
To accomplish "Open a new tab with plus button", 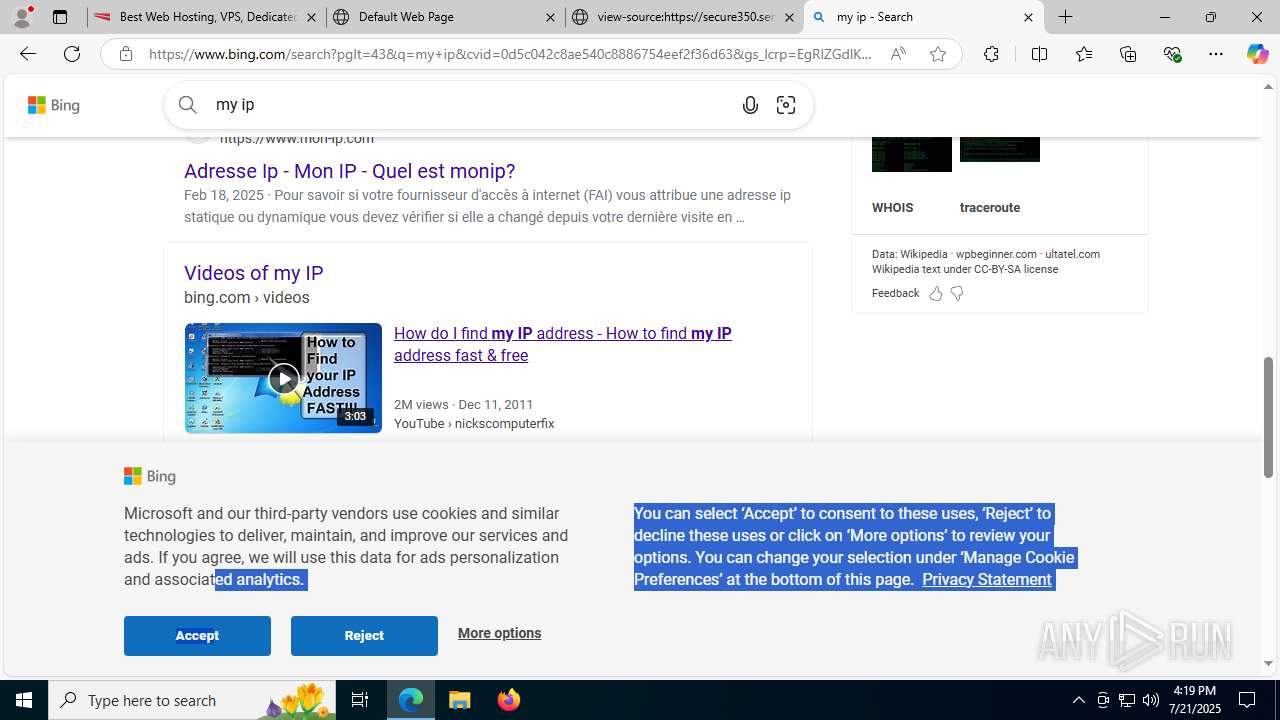I will click(x=1066, y=17).
